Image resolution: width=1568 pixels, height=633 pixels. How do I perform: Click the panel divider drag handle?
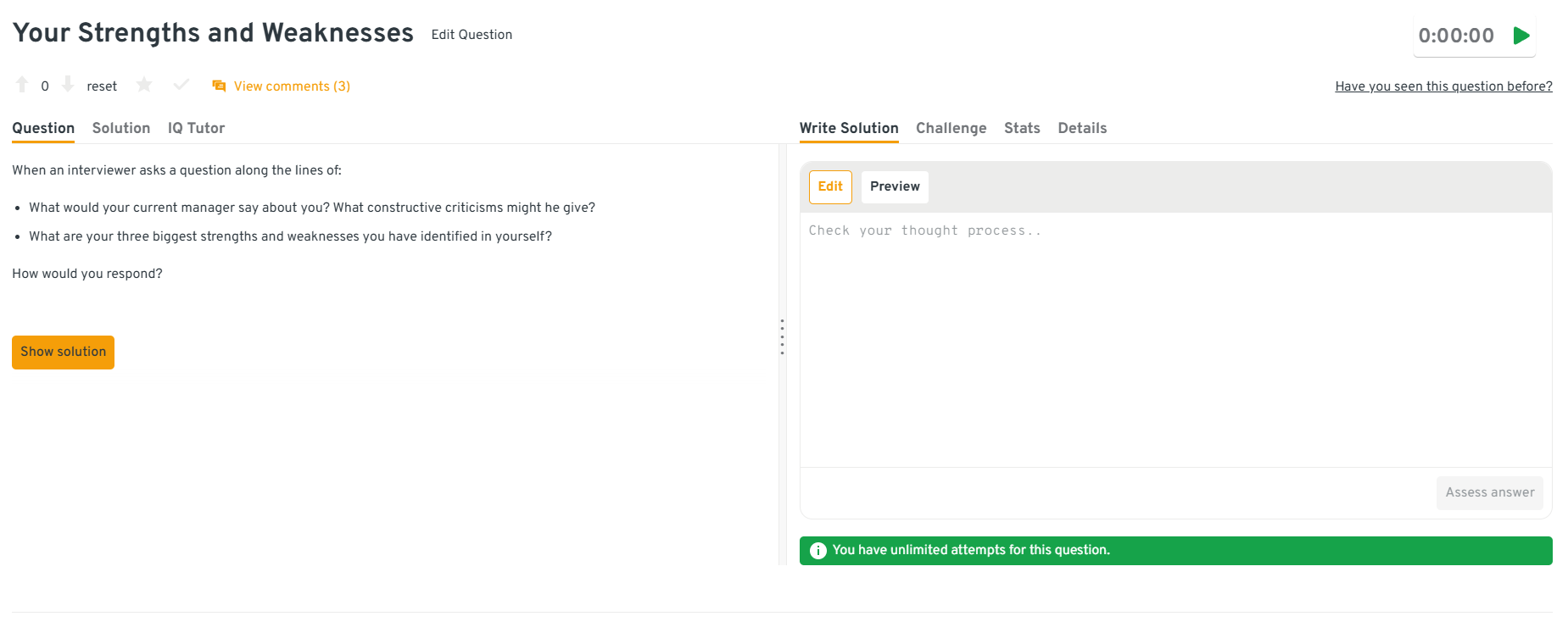click(782, 336)
